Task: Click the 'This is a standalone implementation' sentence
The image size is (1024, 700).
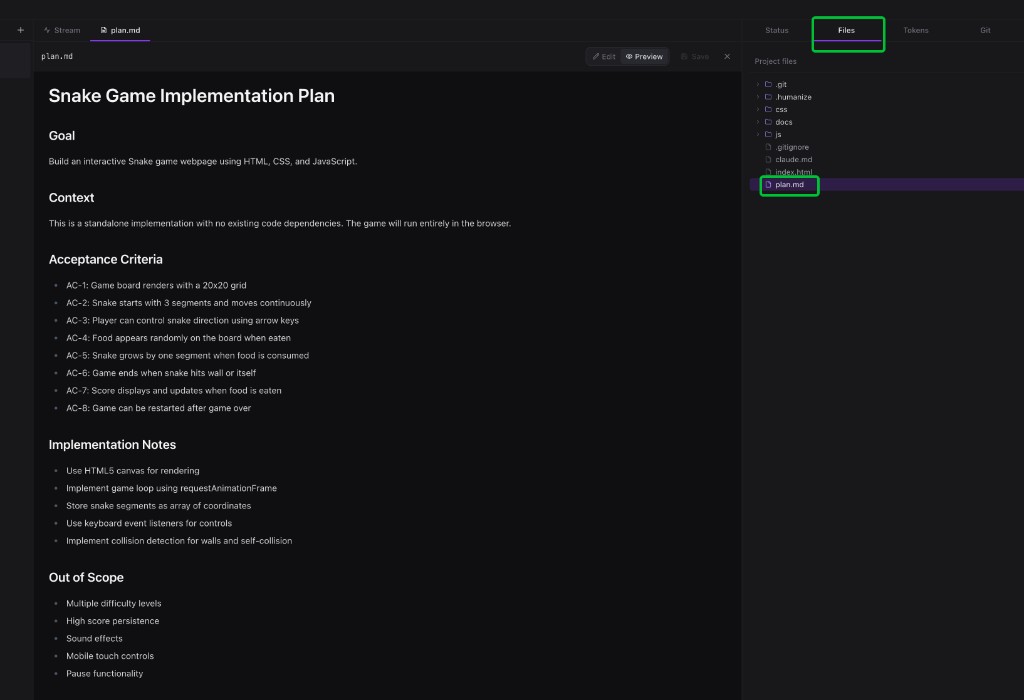Action: click(280, 223)
